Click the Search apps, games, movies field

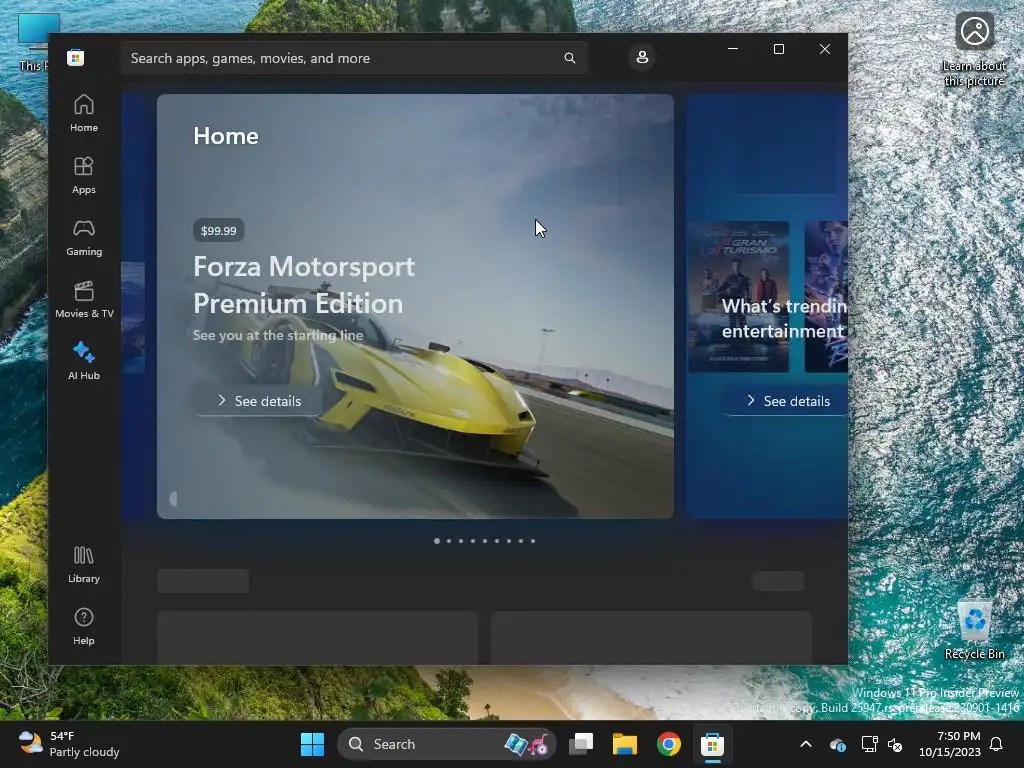353,58
